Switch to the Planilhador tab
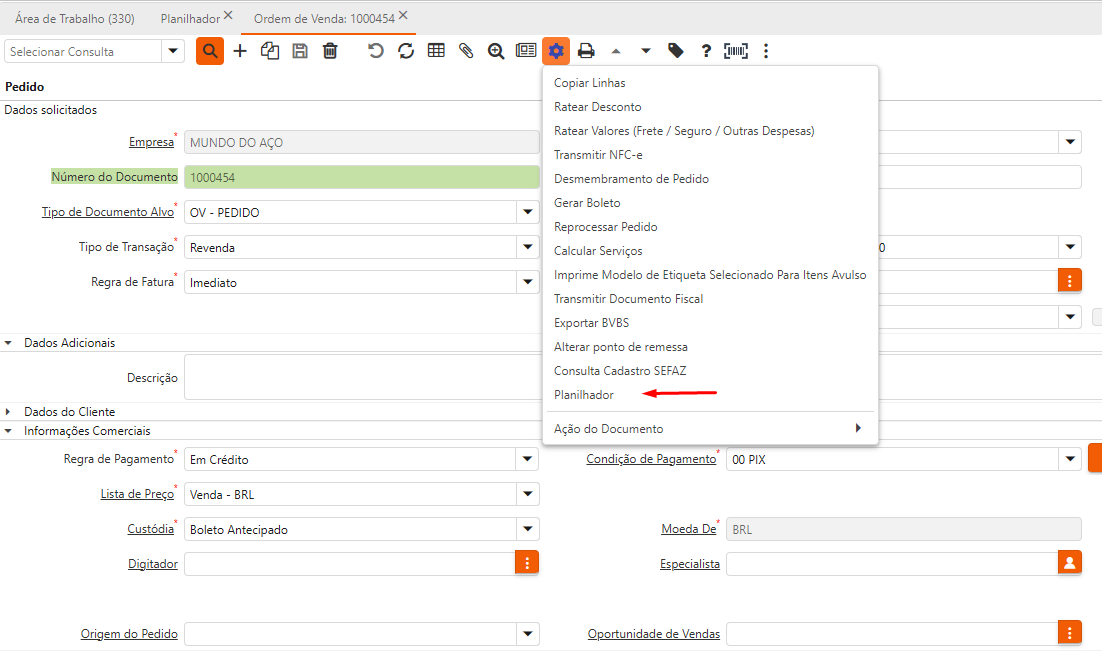This screenshot has height=654, width=1102. (190, 18)
